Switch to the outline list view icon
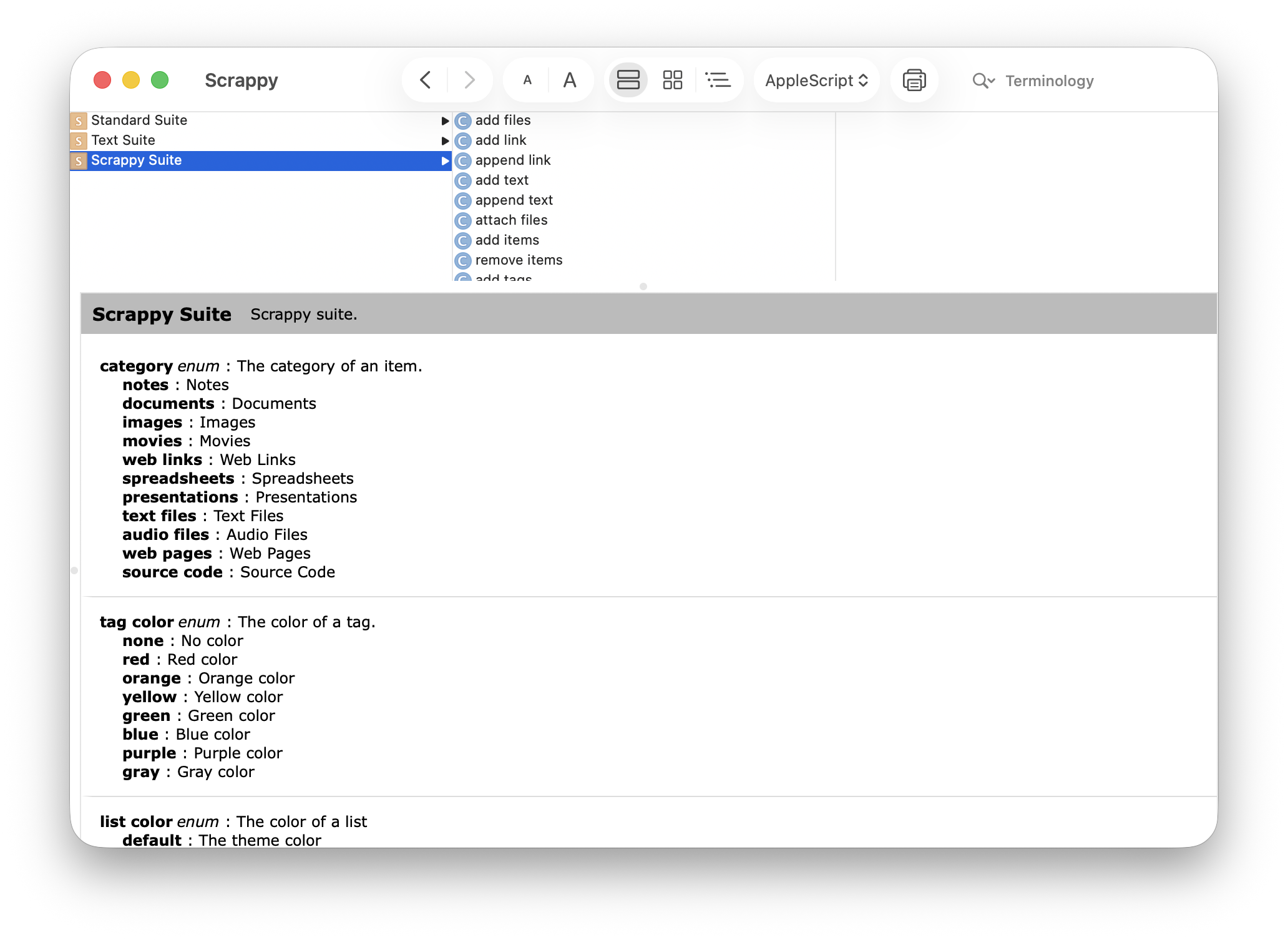 pos(718,80)
